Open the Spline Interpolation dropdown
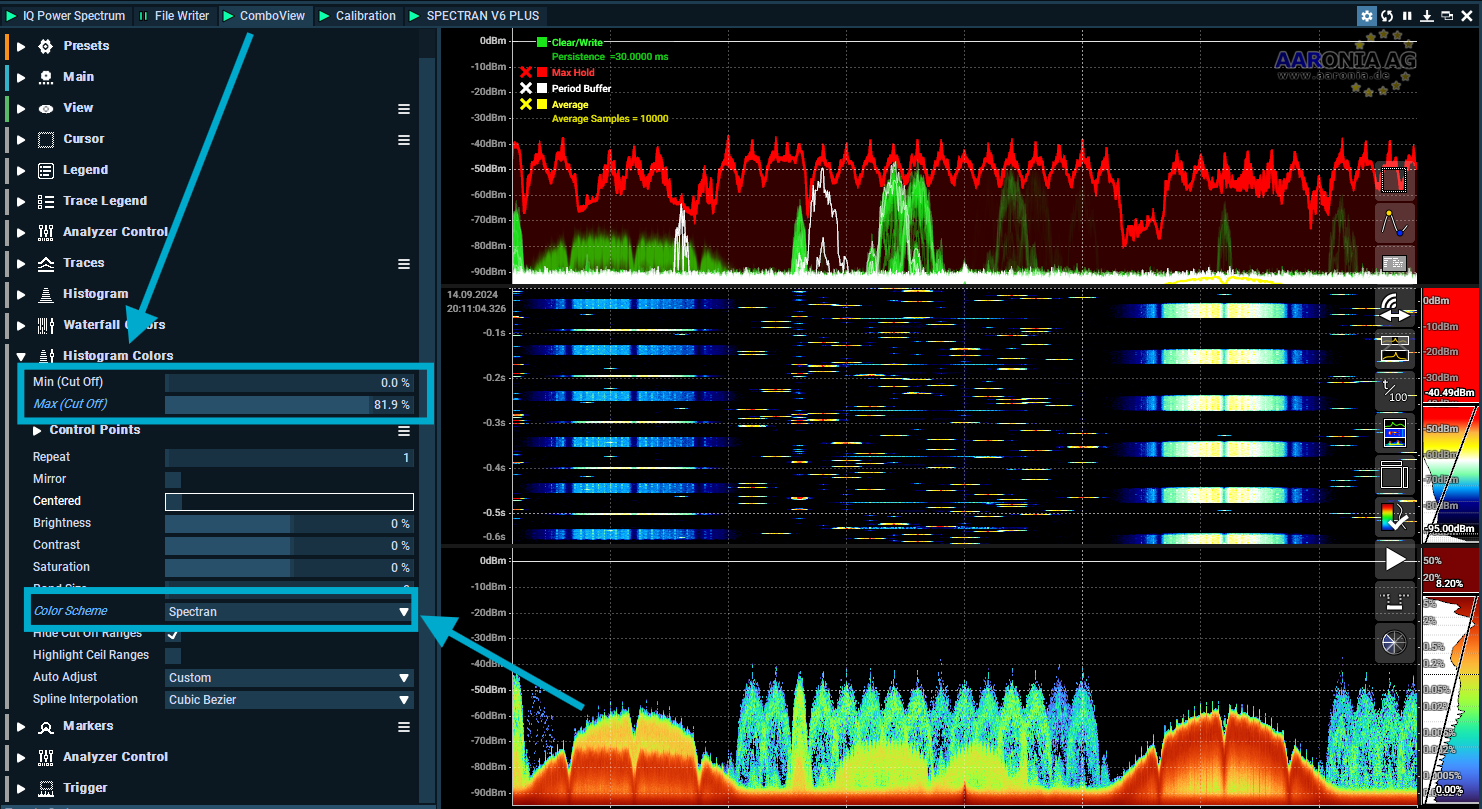The height and width of the screenshot is (809, 1482). tap(289, 700)
